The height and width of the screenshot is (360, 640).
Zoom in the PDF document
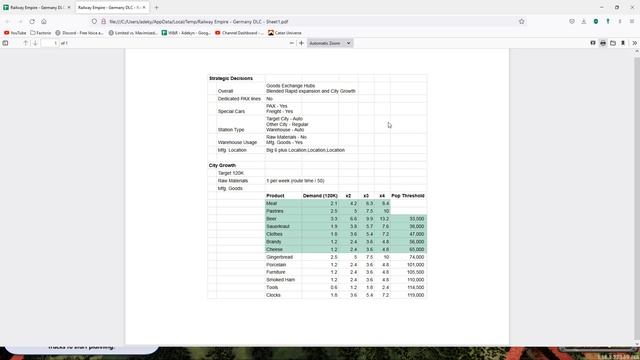pyautogui.click(x=301, y=43)
